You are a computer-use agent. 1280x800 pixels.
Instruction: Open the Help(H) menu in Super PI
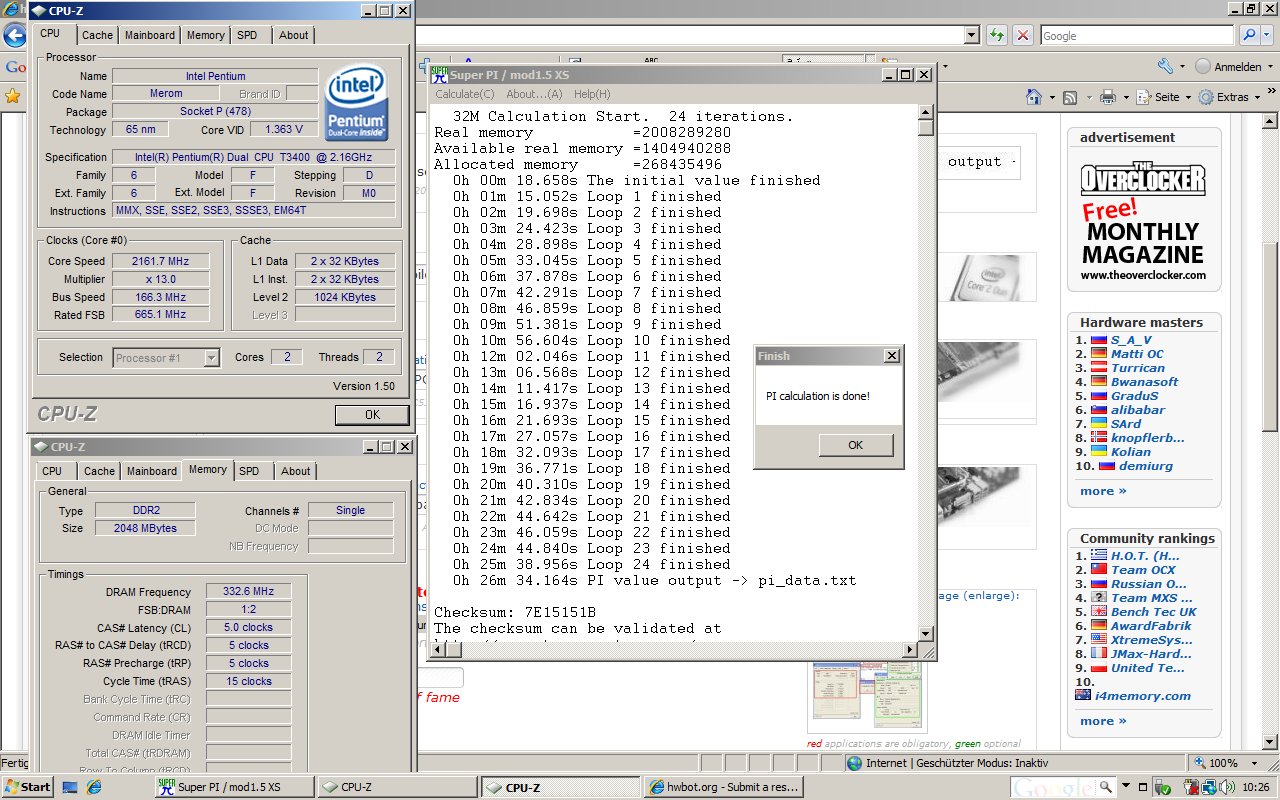click(592, 94)
